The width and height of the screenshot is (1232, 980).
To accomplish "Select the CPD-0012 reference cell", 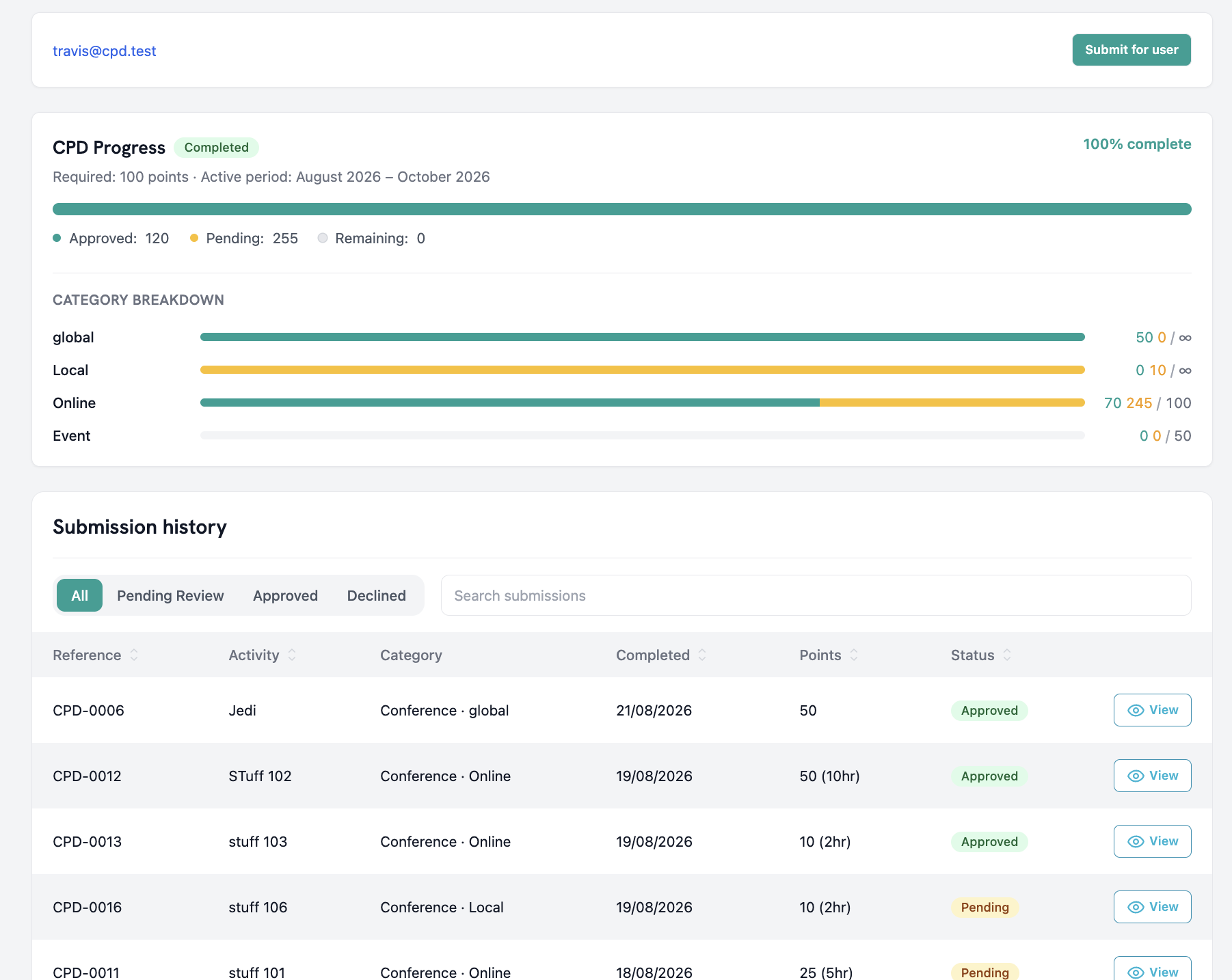I will tap(87, 776).
